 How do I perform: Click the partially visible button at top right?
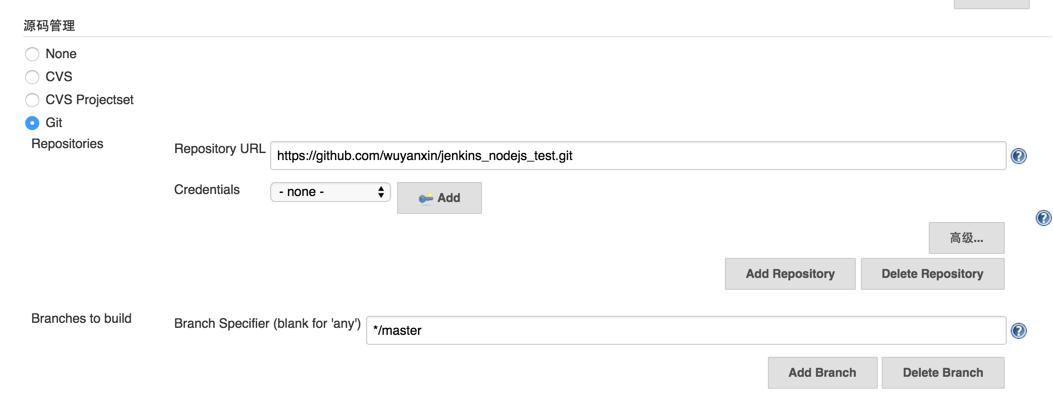(x=991, y=4)
